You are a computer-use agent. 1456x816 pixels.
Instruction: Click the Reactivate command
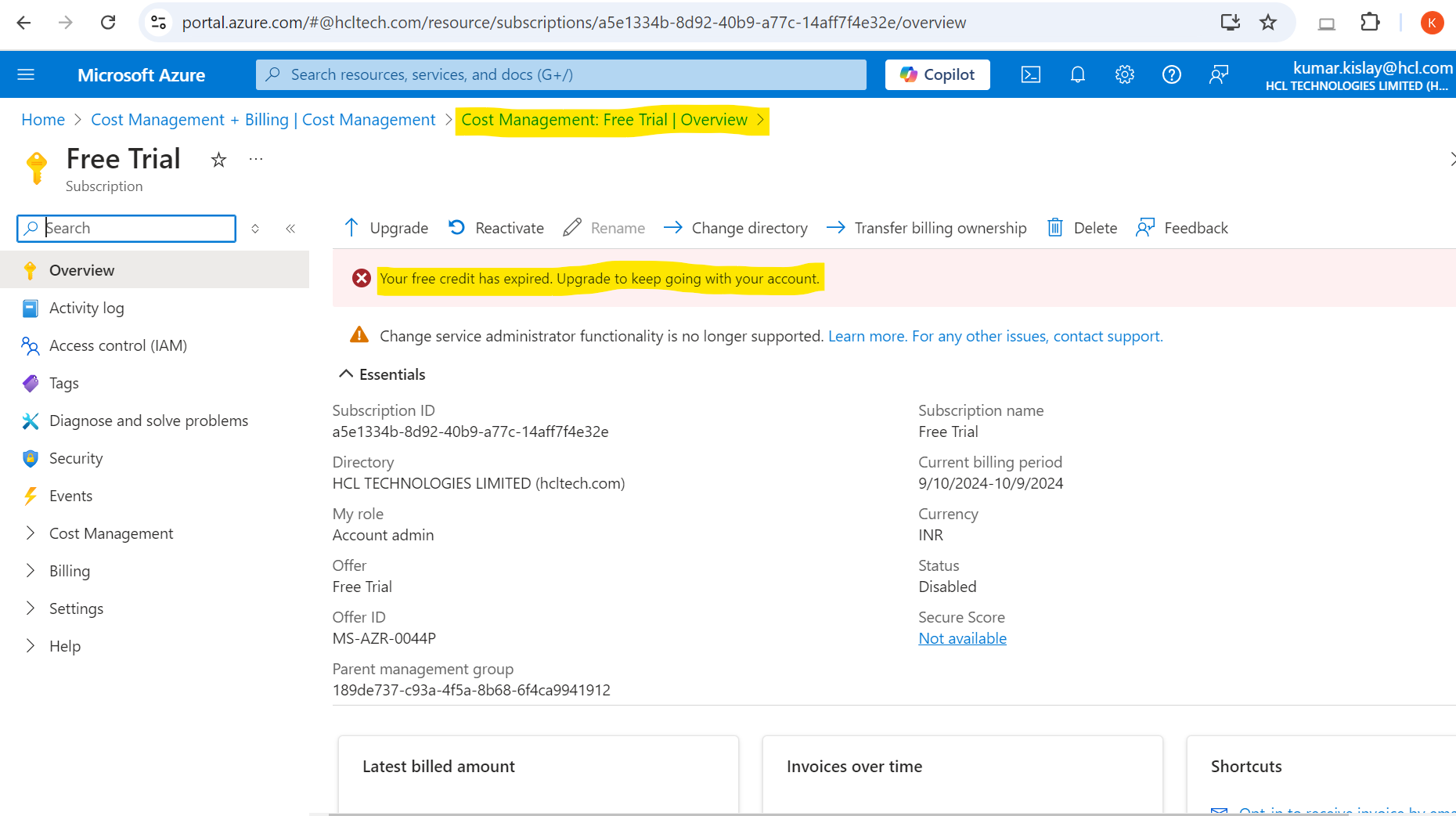click(496, 228)
